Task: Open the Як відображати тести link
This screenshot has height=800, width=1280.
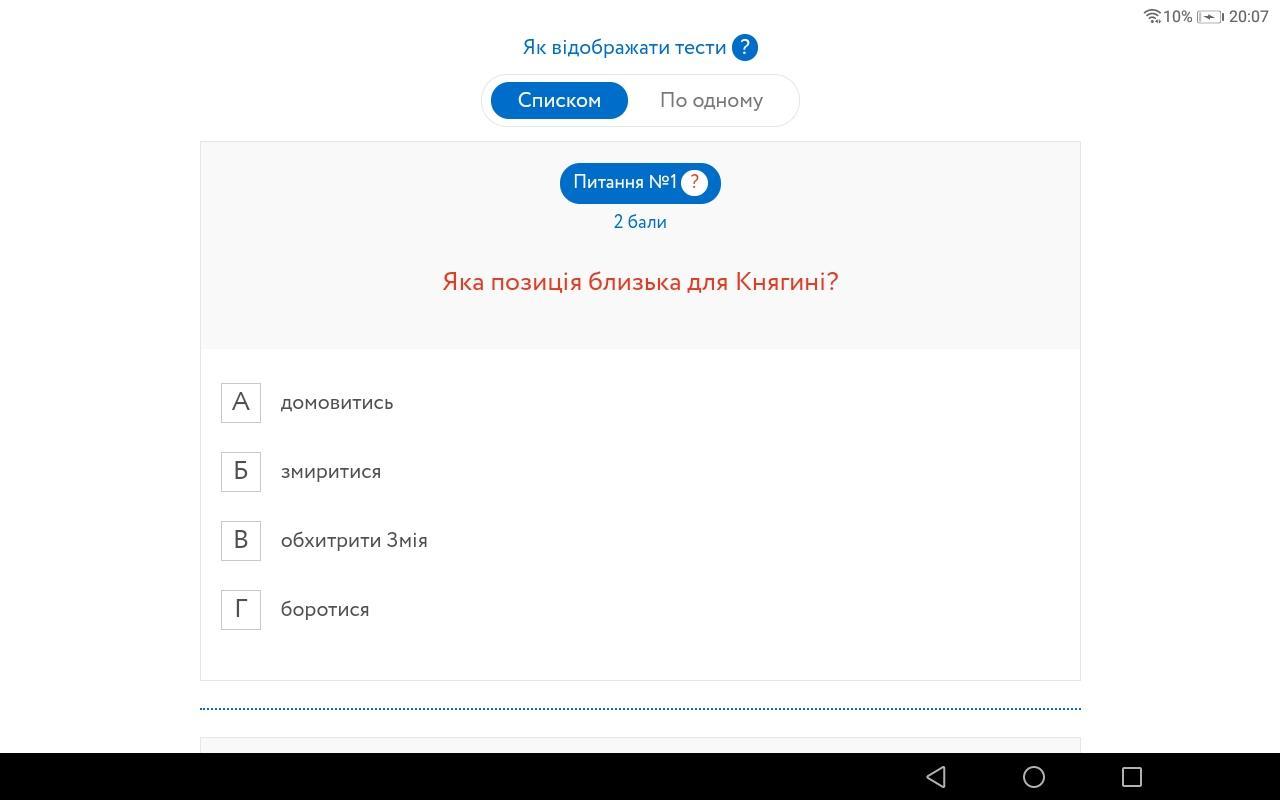Action: point(624,48)
